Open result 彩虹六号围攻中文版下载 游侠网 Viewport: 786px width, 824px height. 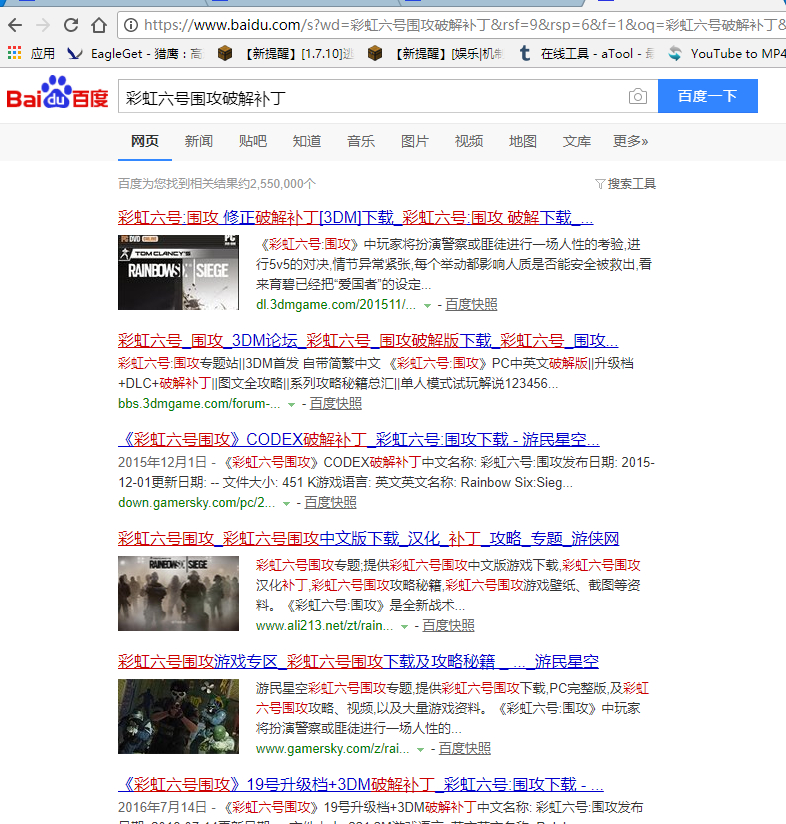click(x=368, y=538)
